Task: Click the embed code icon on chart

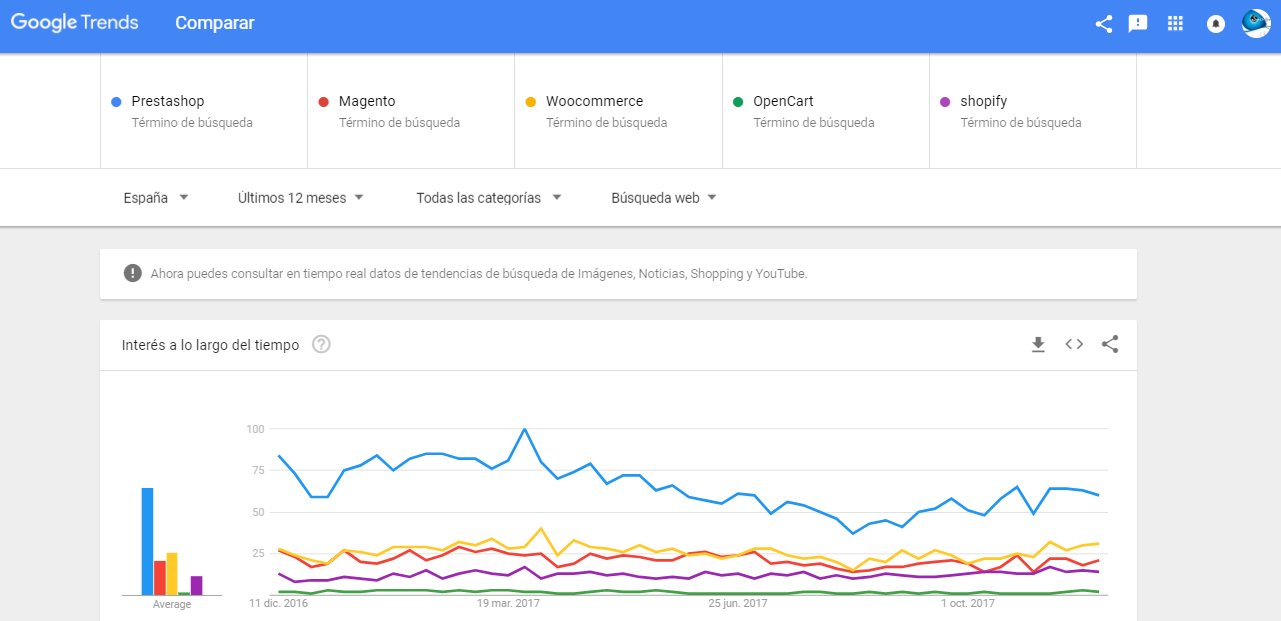Action: pos(1074,345)
